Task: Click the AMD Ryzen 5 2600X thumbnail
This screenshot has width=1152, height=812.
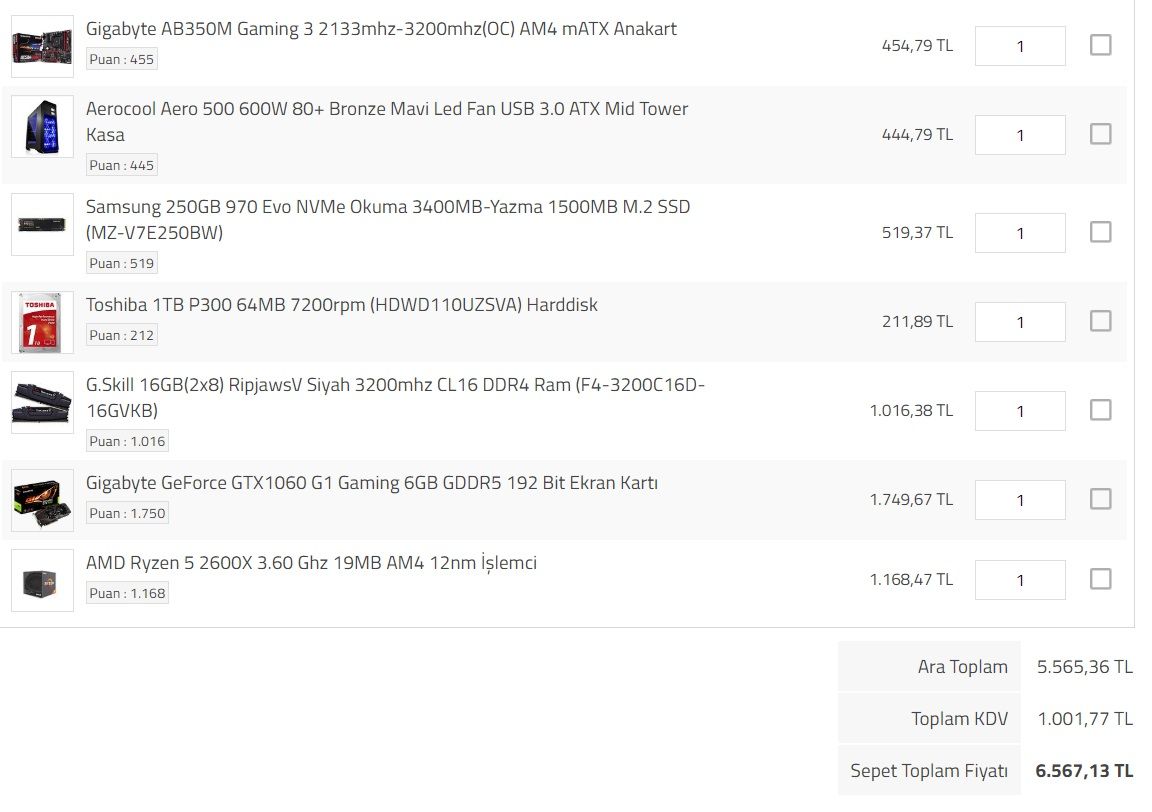Action: point(41,580)
